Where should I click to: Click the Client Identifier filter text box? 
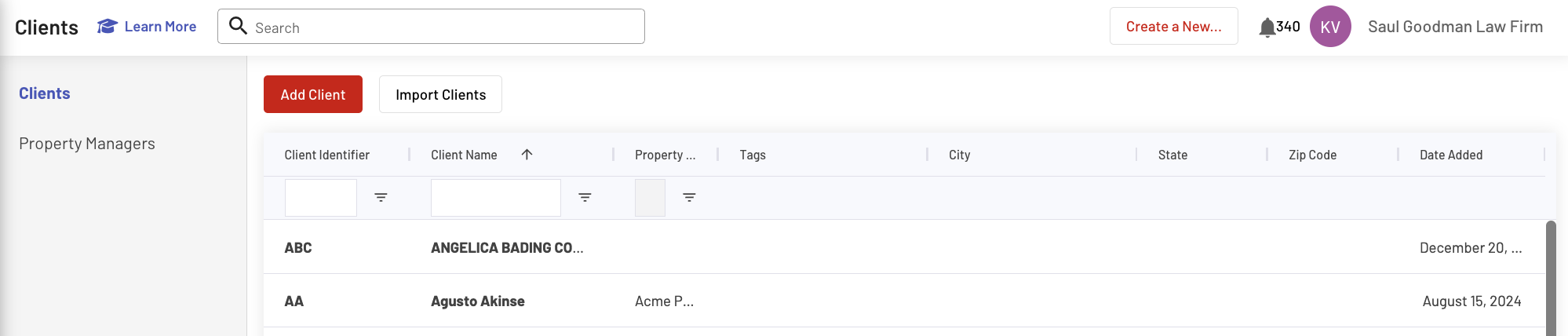pyautogui.click(x=321, y=198)
